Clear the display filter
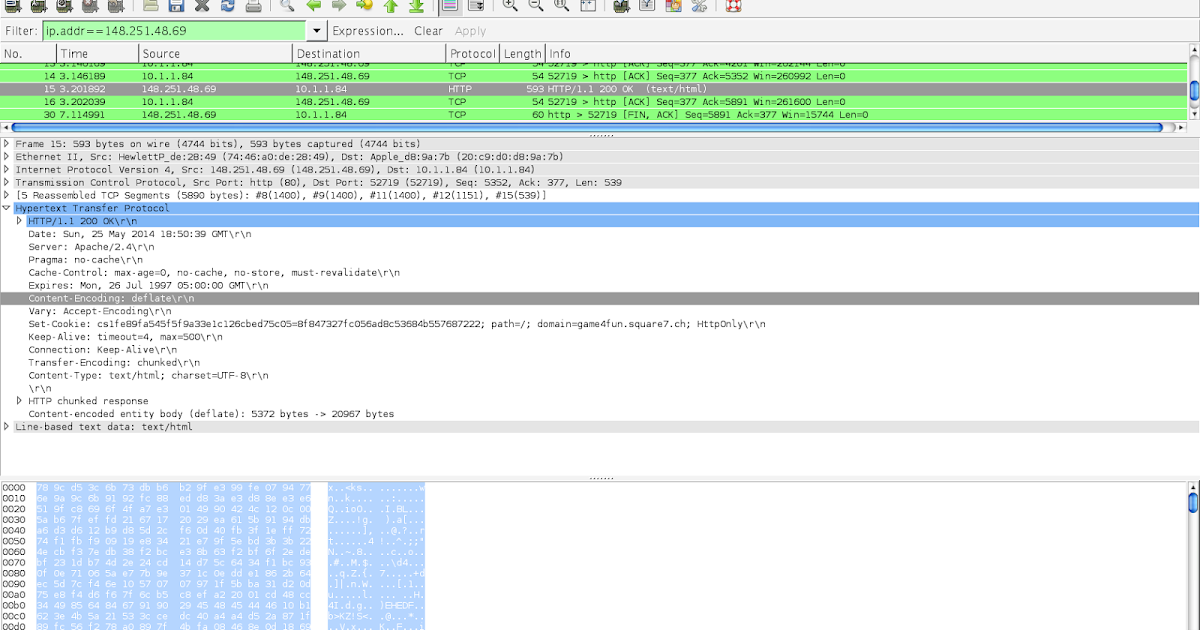The width and height of the screenshot is (1200, 630). coord(429,31)
